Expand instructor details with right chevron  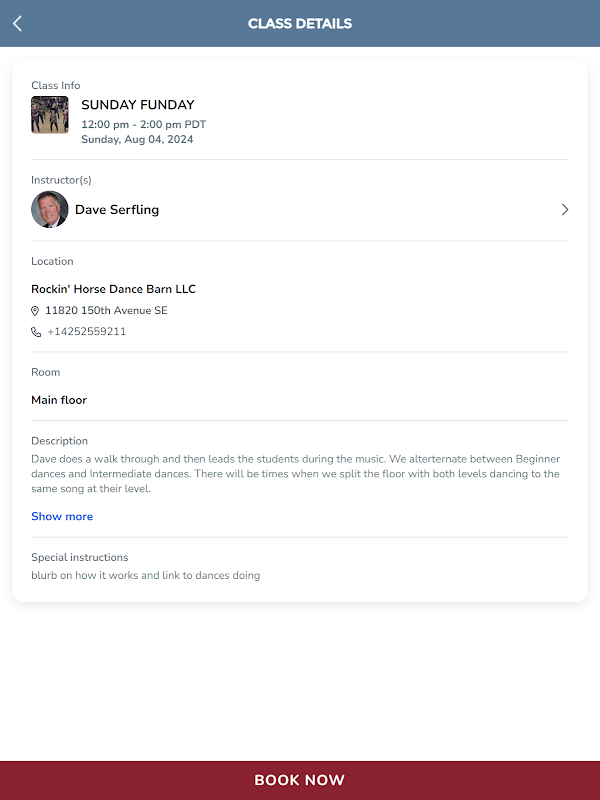click(564, 210)
